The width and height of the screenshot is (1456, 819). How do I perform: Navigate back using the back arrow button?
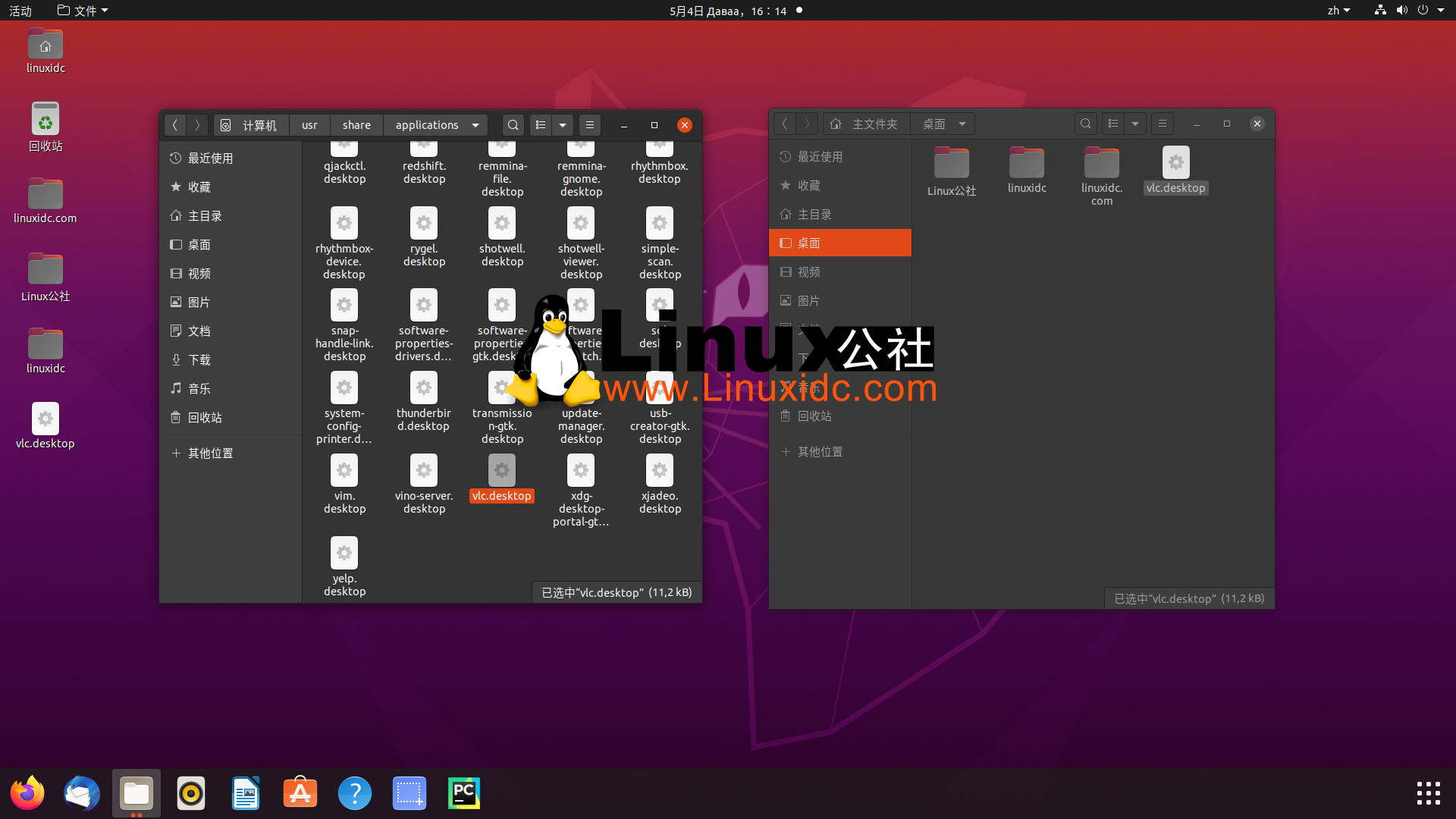[x=175, y=124]
